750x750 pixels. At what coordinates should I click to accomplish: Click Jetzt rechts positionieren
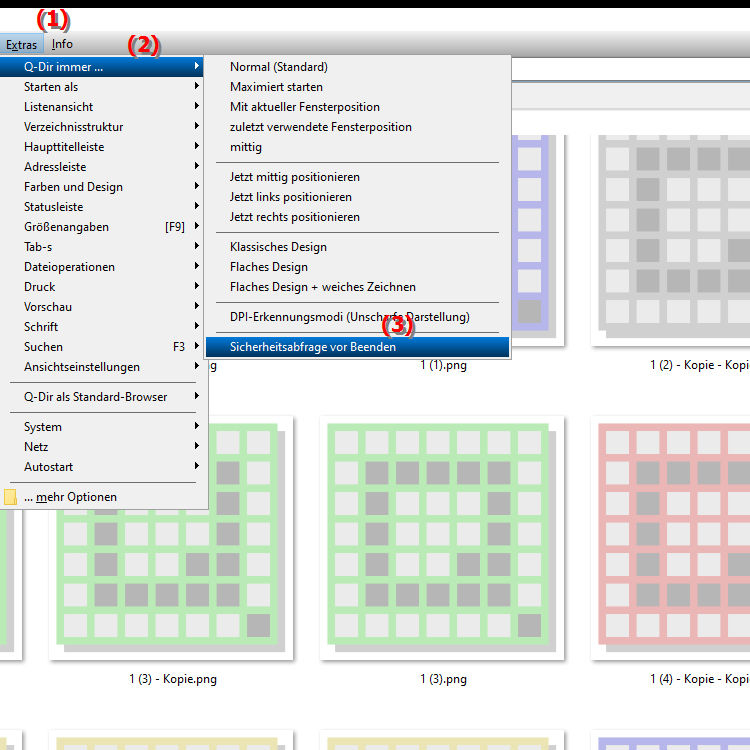357,217
